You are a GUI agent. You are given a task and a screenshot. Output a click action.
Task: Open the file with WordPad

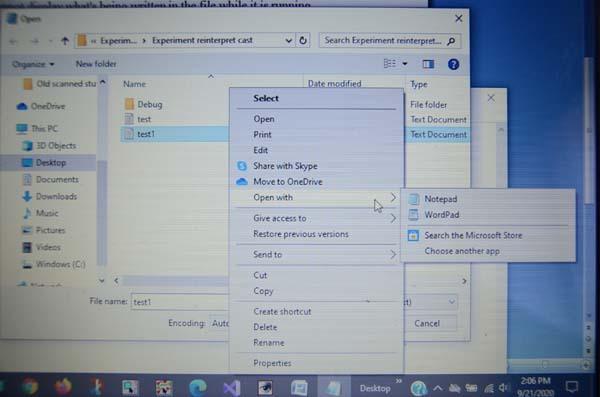pyautogui.click(x=442, y=215)
